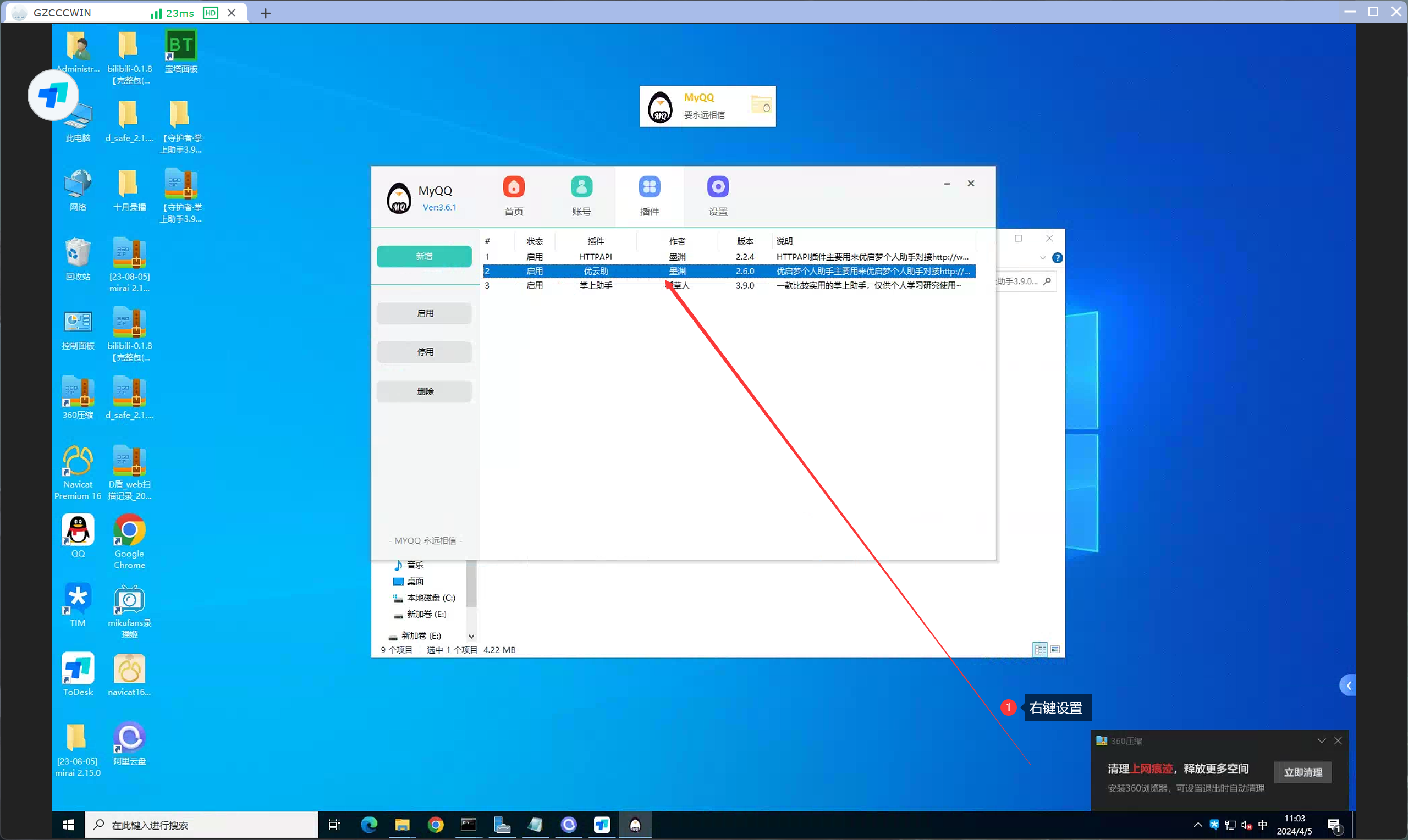This screenshot has height=840, width=1408.
Task: Close the 360压缩 notification popup
Action: (1338, 741)
